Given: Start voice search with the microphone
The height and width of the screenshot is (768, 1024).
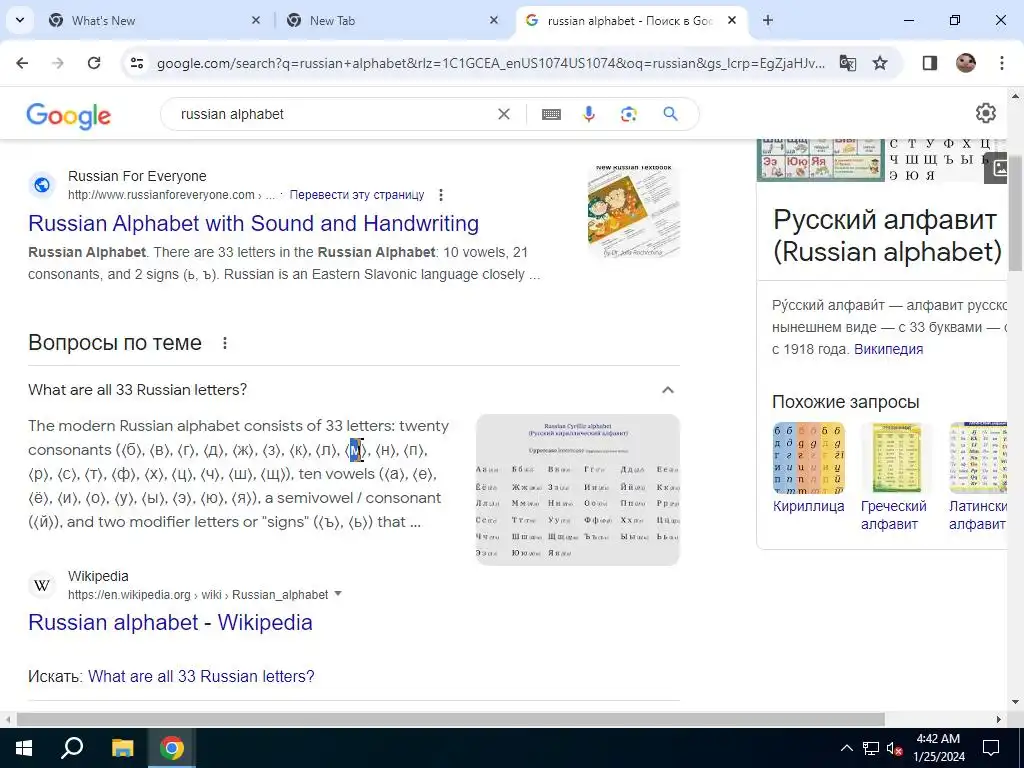Looking at the screenshot, I should 589,114.
